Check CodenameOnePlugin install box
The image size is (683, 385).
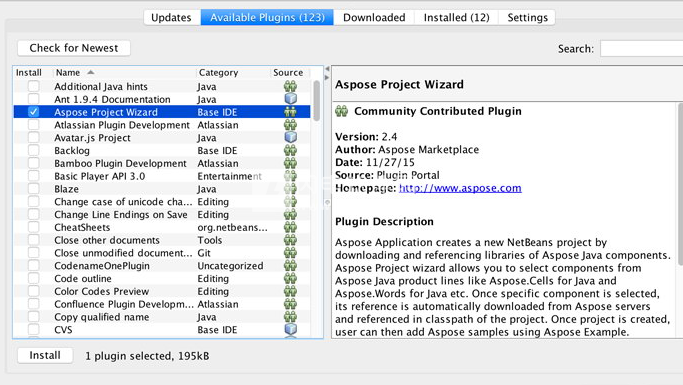point(34,265)
